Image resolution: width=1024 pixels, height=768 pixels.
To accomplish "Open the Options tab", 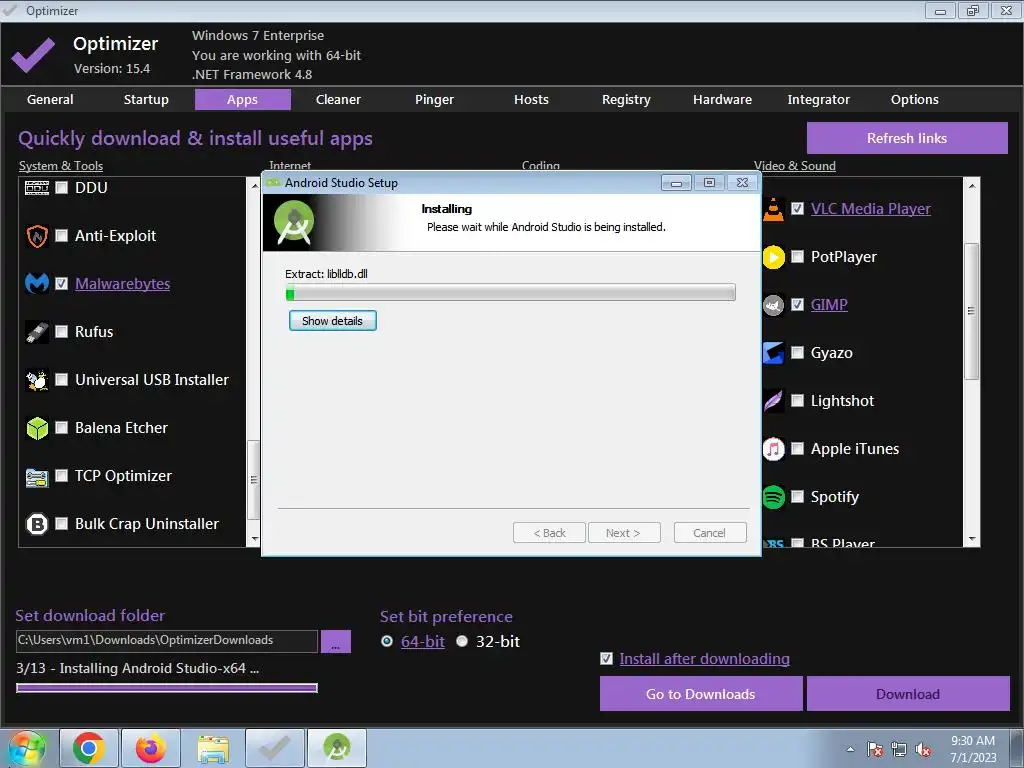I will pos(914,100).
